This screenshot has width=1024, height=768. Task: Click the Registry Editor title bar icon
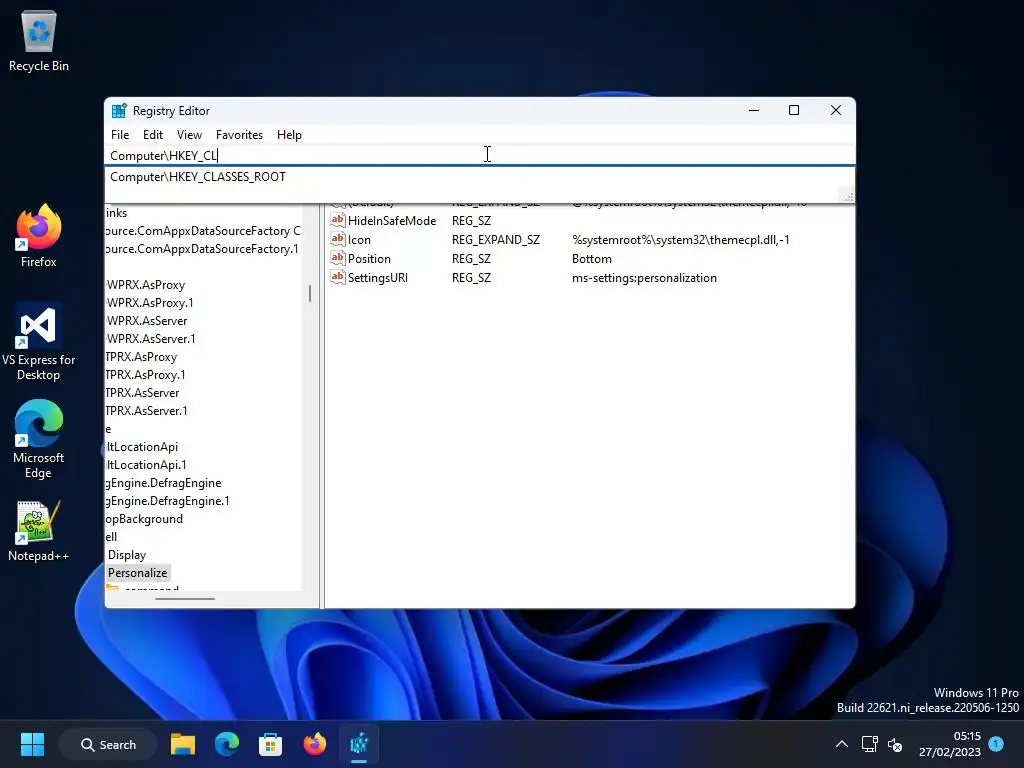119,111
